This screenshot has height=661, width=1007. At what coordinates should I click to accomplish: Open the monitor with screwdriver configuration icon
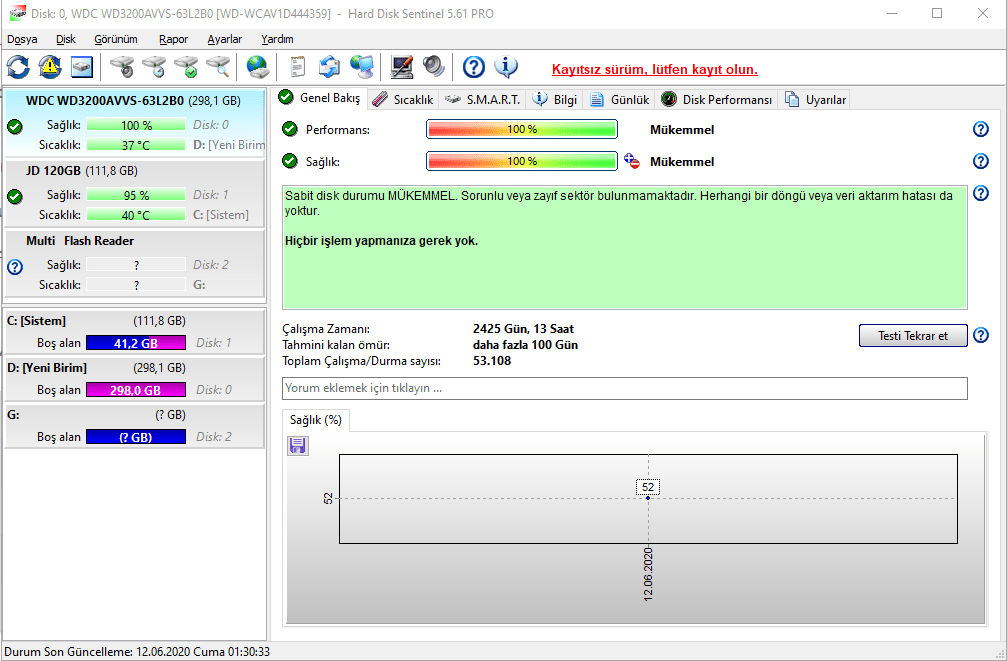[402, 67]
